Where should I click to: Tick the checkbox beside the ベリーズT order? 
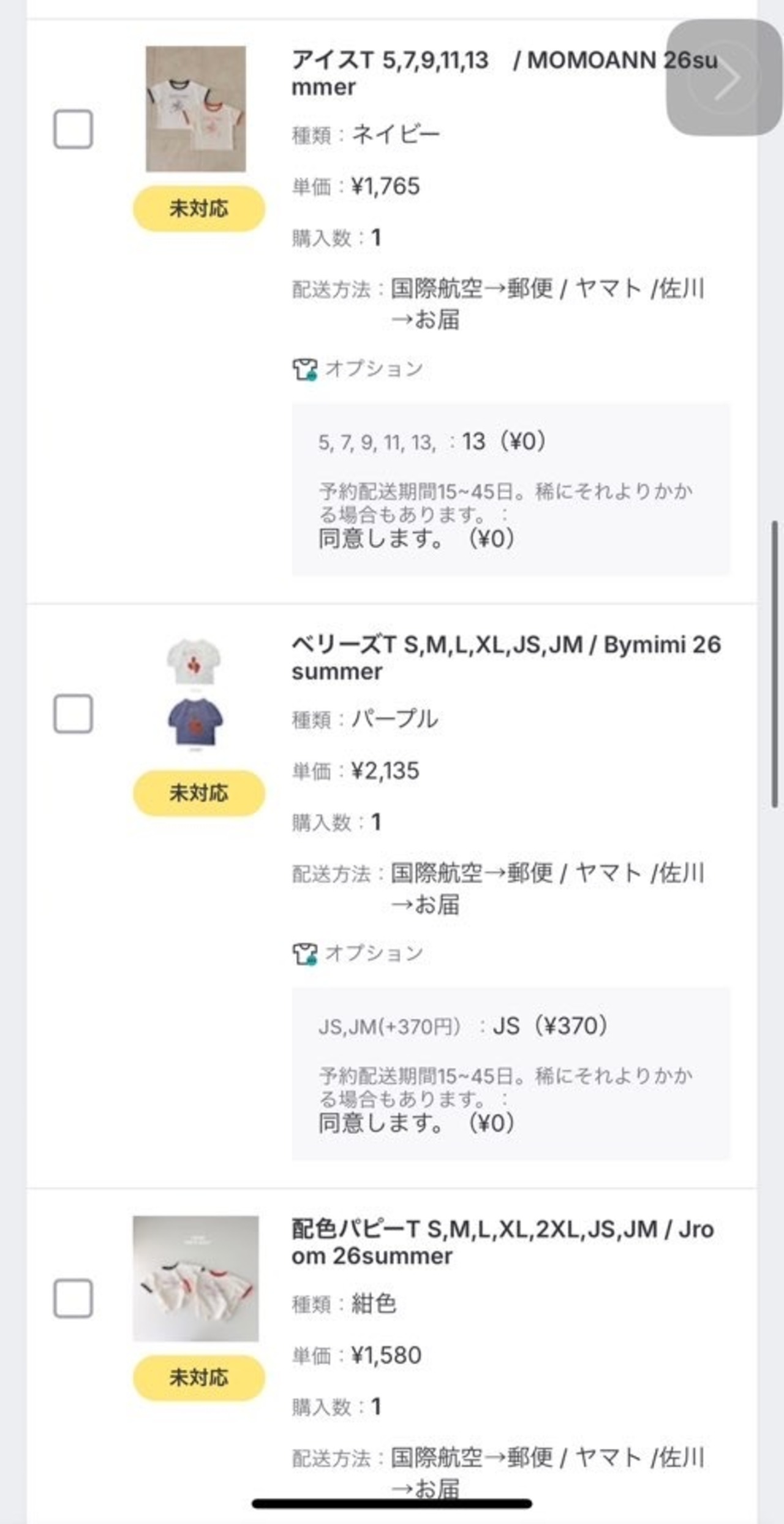pyautogui.click(x=73, y=714)
